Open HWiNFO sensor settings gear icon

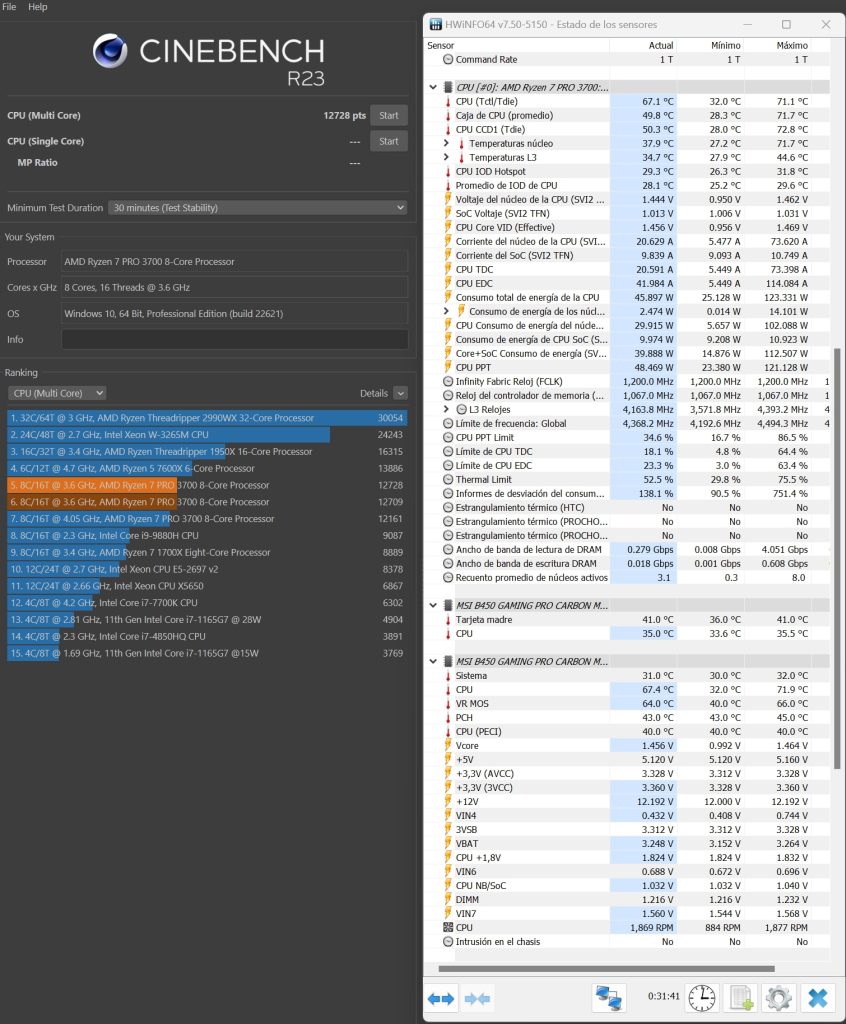coord(779,998)
